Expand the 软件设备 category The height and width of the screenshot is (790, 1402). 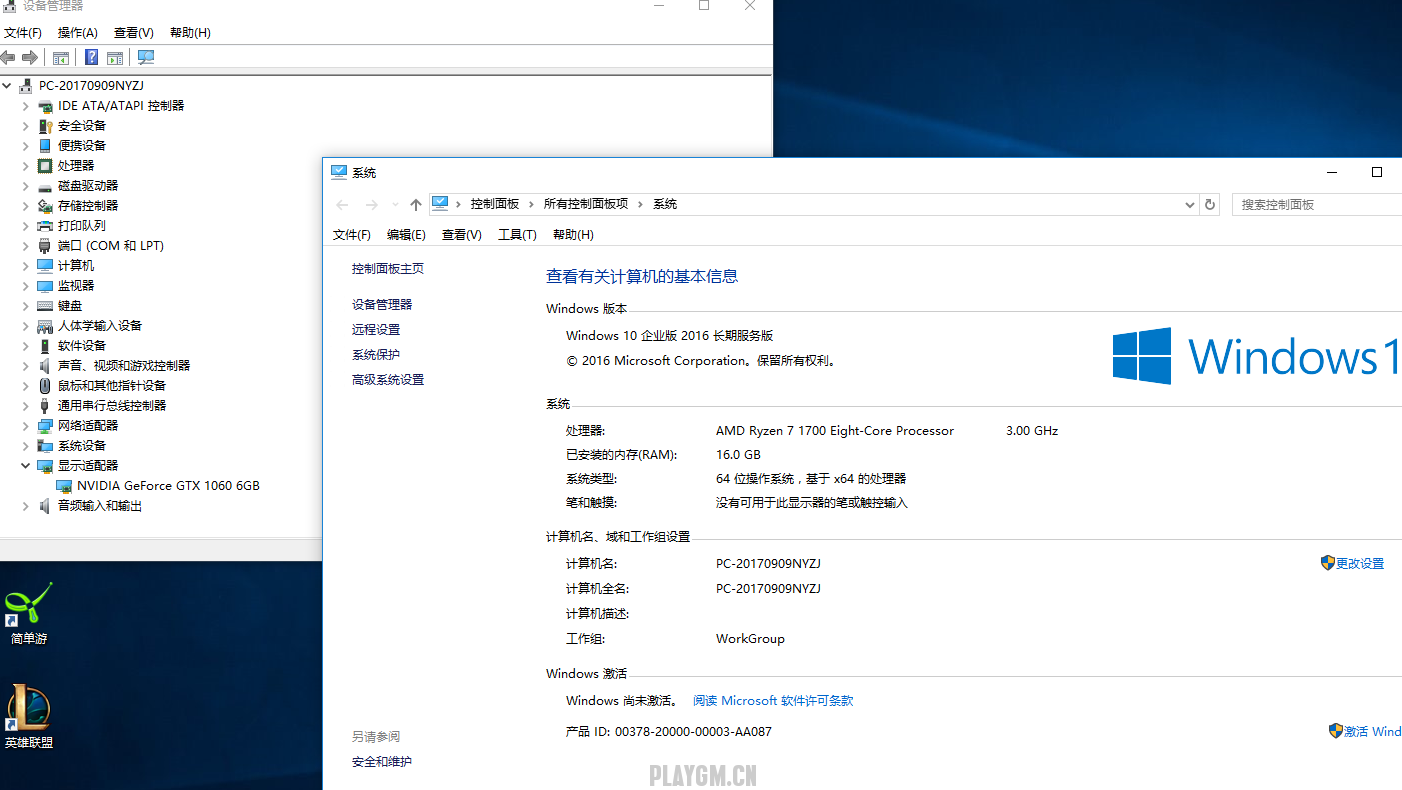[x=26, y=346]
